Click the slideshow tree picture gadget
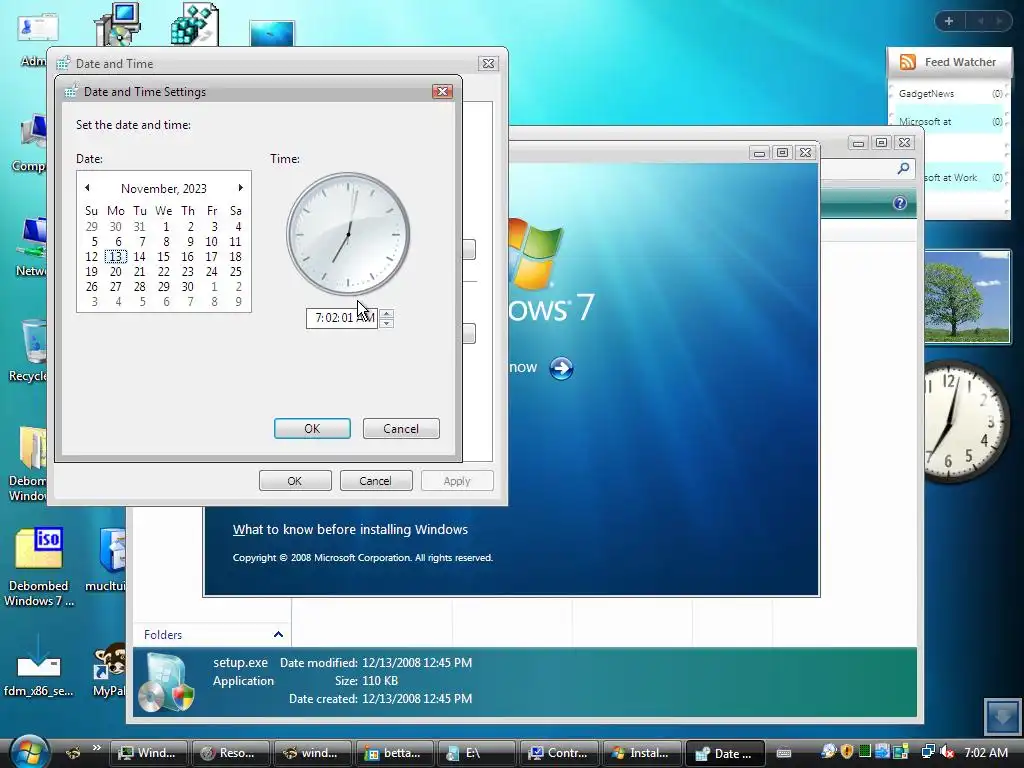Viewport: 1024px width, 768px height. click(x=967, y=296)
